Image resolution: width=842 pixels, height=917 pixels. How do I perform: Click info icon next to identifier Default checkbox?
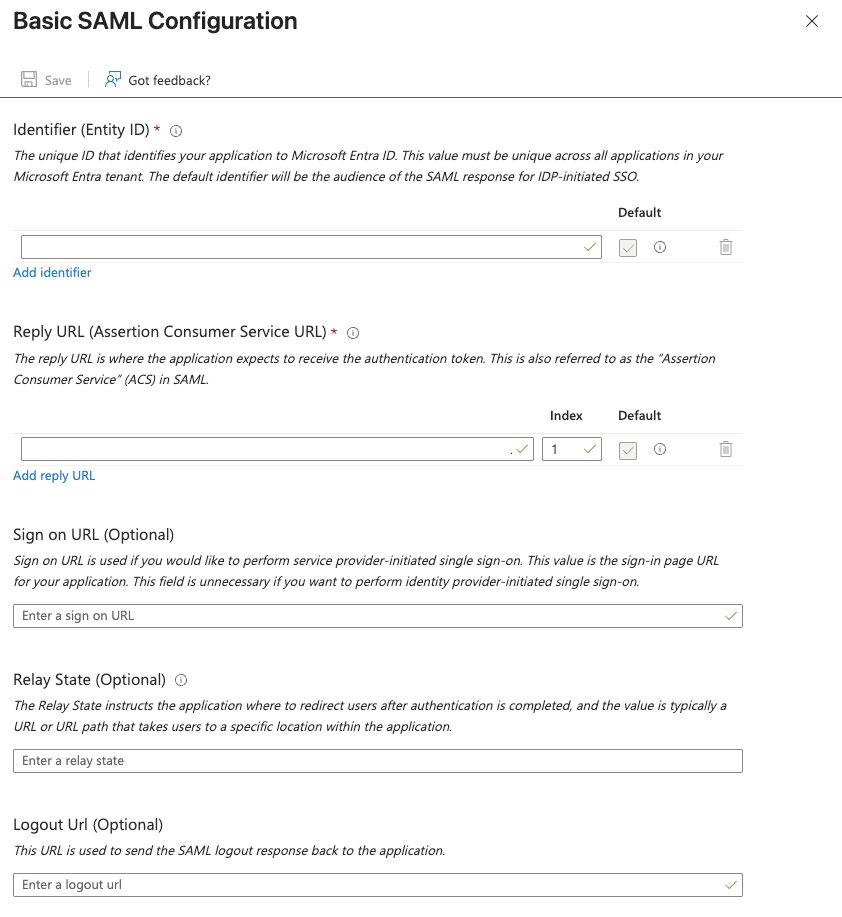[x=660, y=247]
